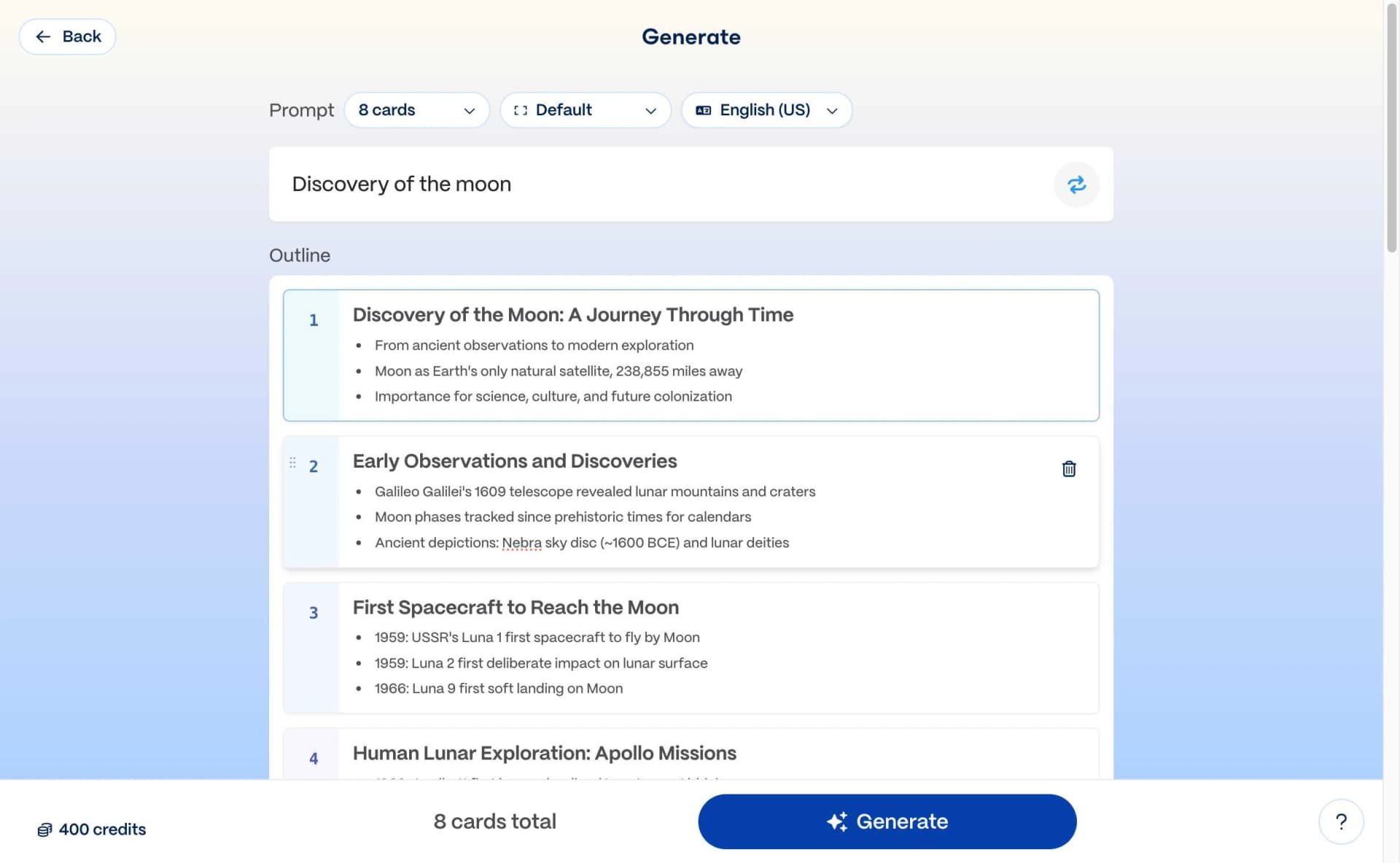The height and width of the screenshot is (863, 1400).
Task: Click the Generate button
Action: (887, 821)
